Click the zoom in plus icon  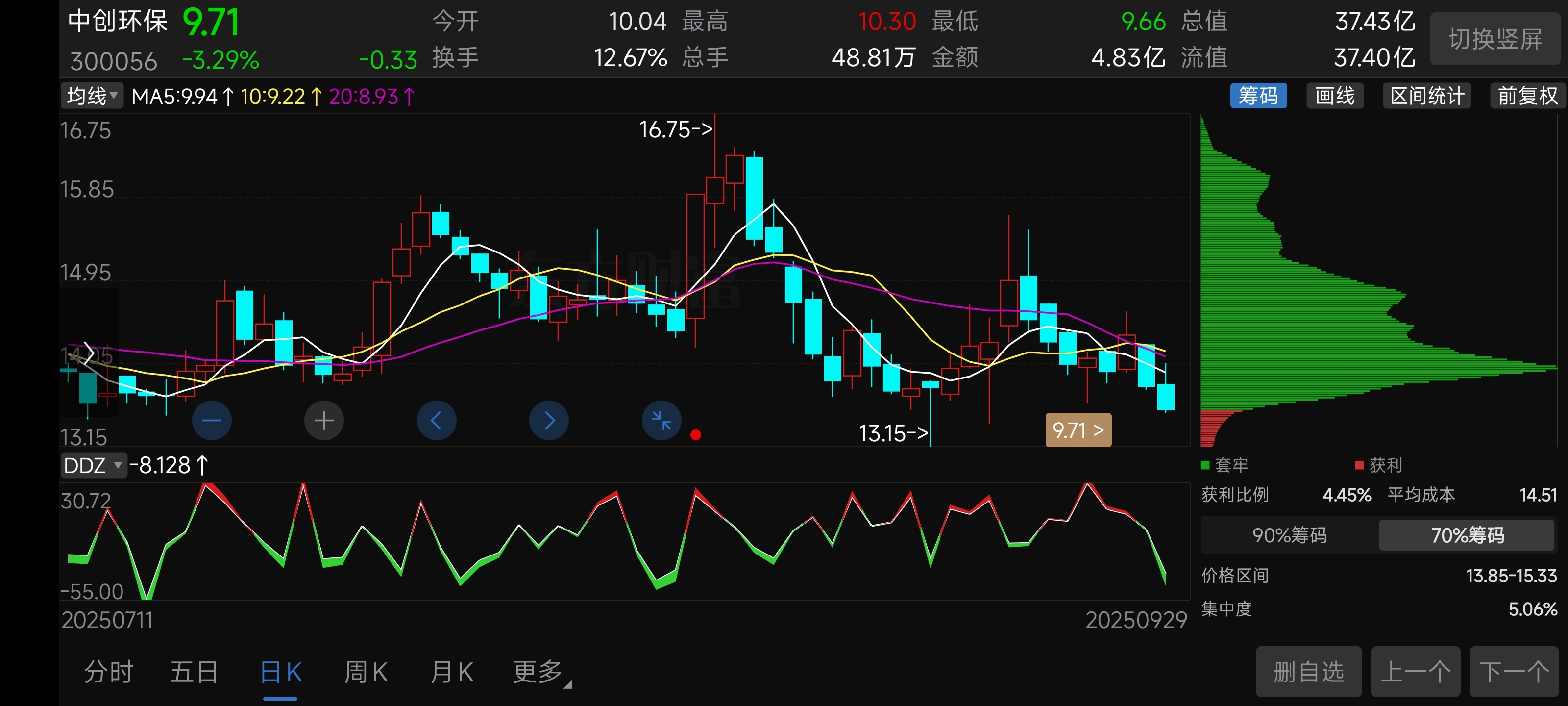(x=324, y=420)
